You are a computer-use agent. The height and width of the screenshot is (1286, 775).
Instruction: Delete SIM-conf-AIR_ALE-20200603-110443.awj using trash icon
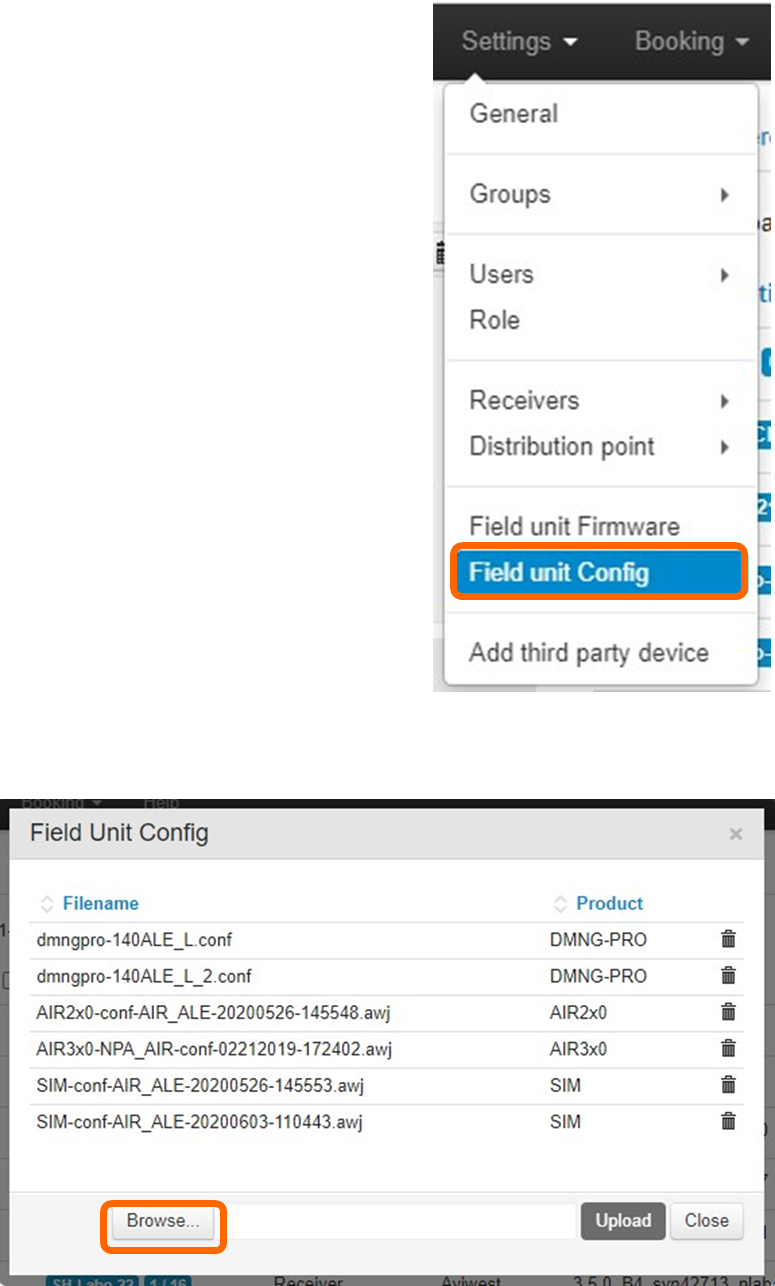pos(728,1122)
